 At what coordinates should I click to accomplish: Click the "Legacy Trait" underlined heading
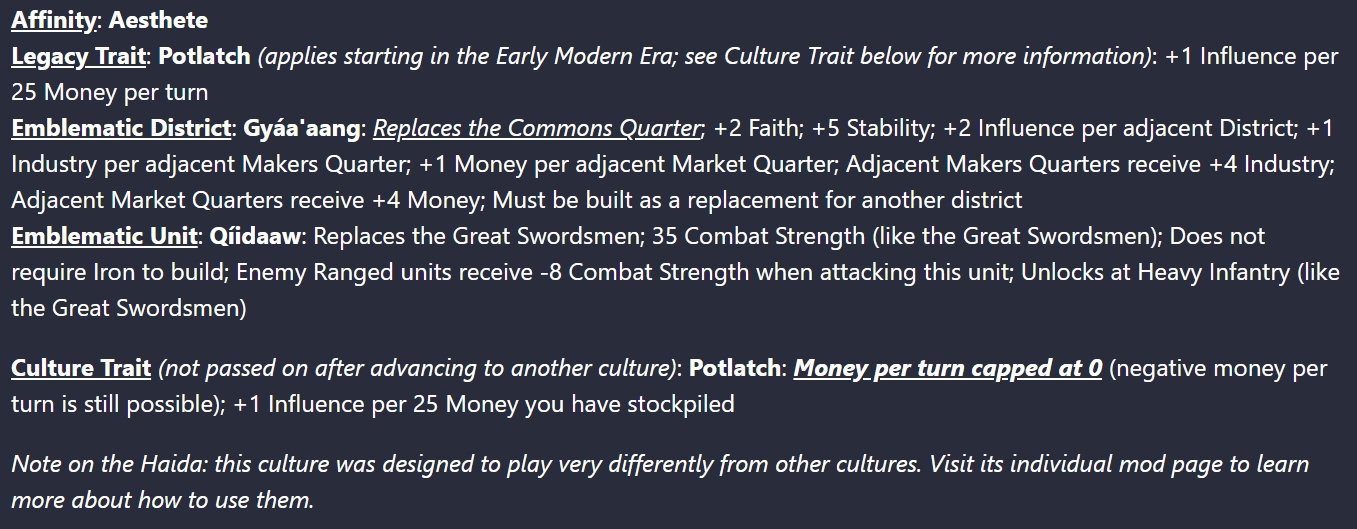78,56
